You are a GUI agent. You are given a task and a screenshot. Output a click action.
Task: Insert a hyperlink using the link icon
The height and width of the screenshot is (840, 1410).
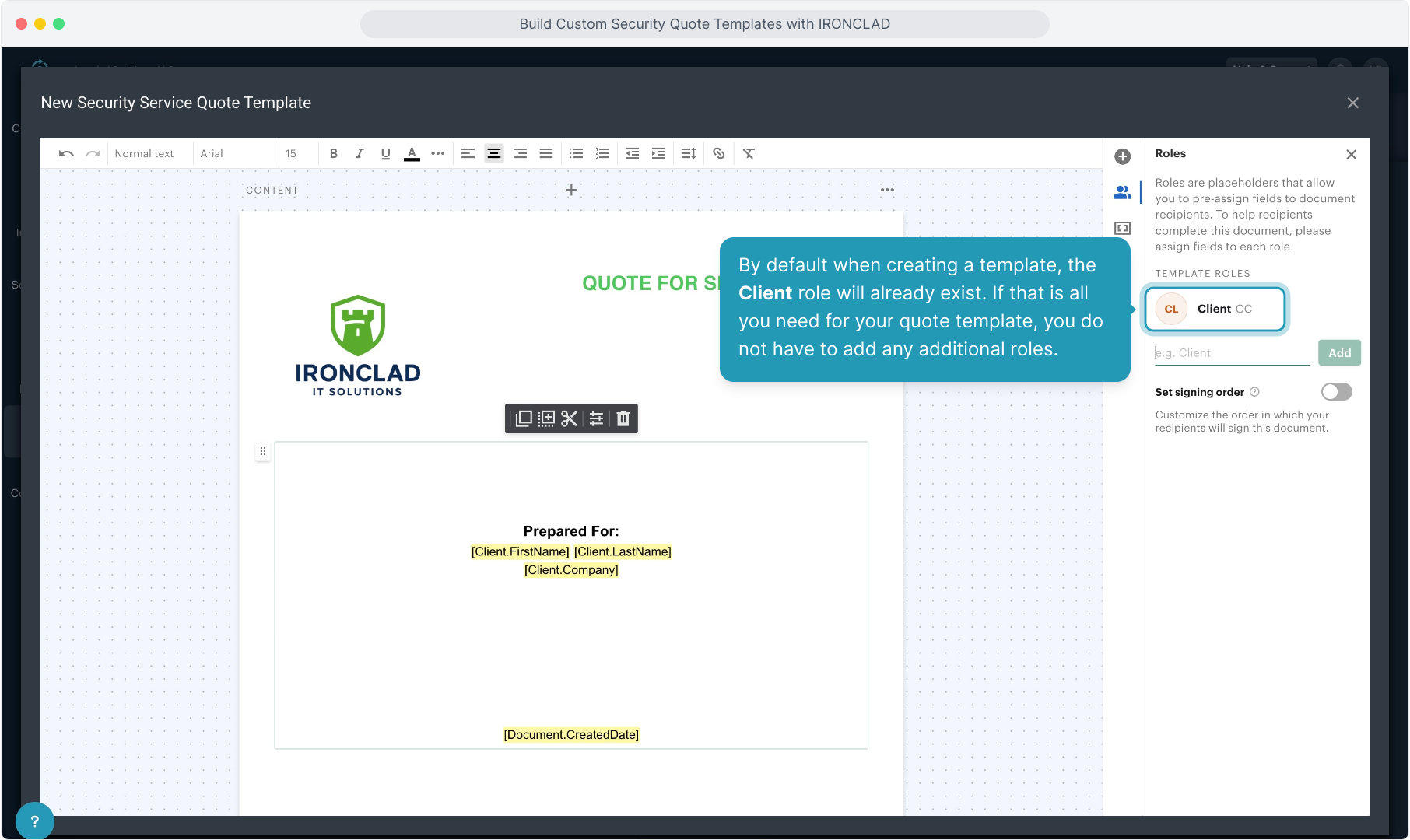pos(718,154)
